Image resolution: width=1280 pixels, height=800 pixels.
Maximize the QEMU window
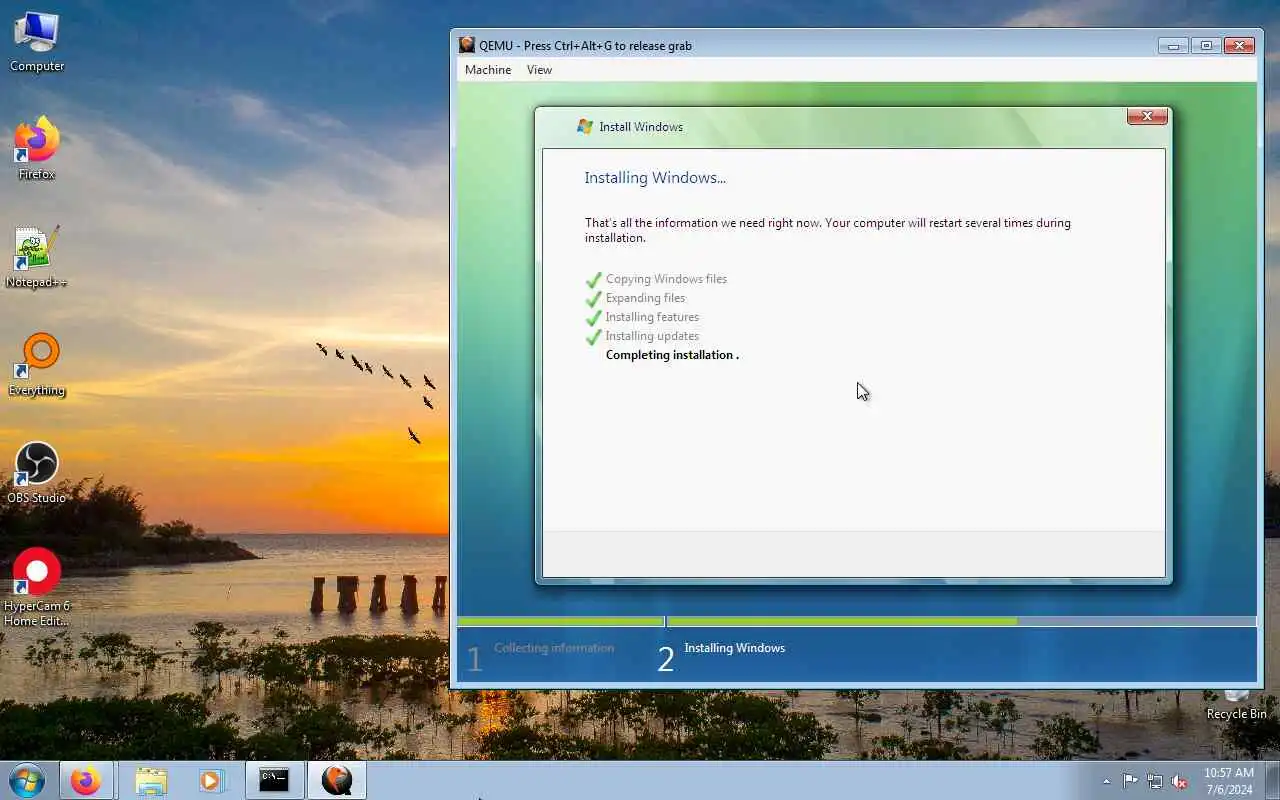coord(1206,45)
